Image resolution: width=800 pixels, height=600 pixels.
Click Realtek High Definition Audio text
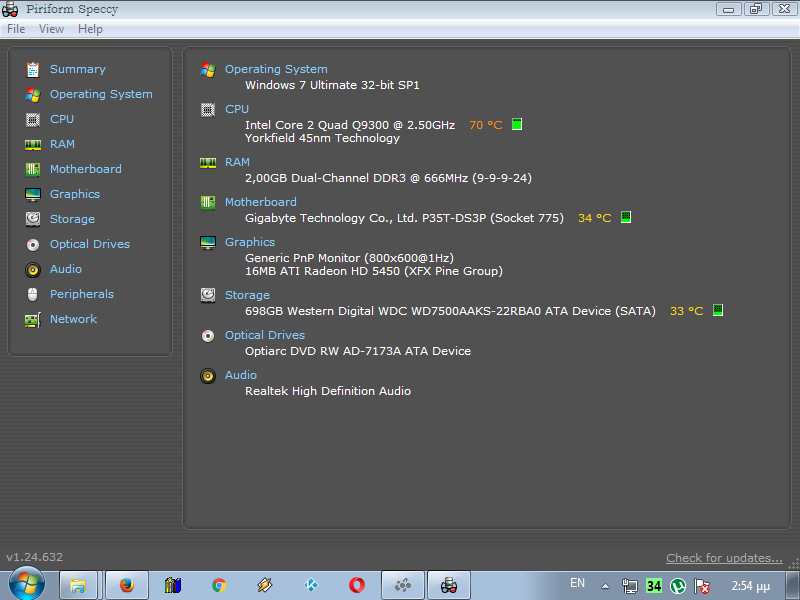328,391
